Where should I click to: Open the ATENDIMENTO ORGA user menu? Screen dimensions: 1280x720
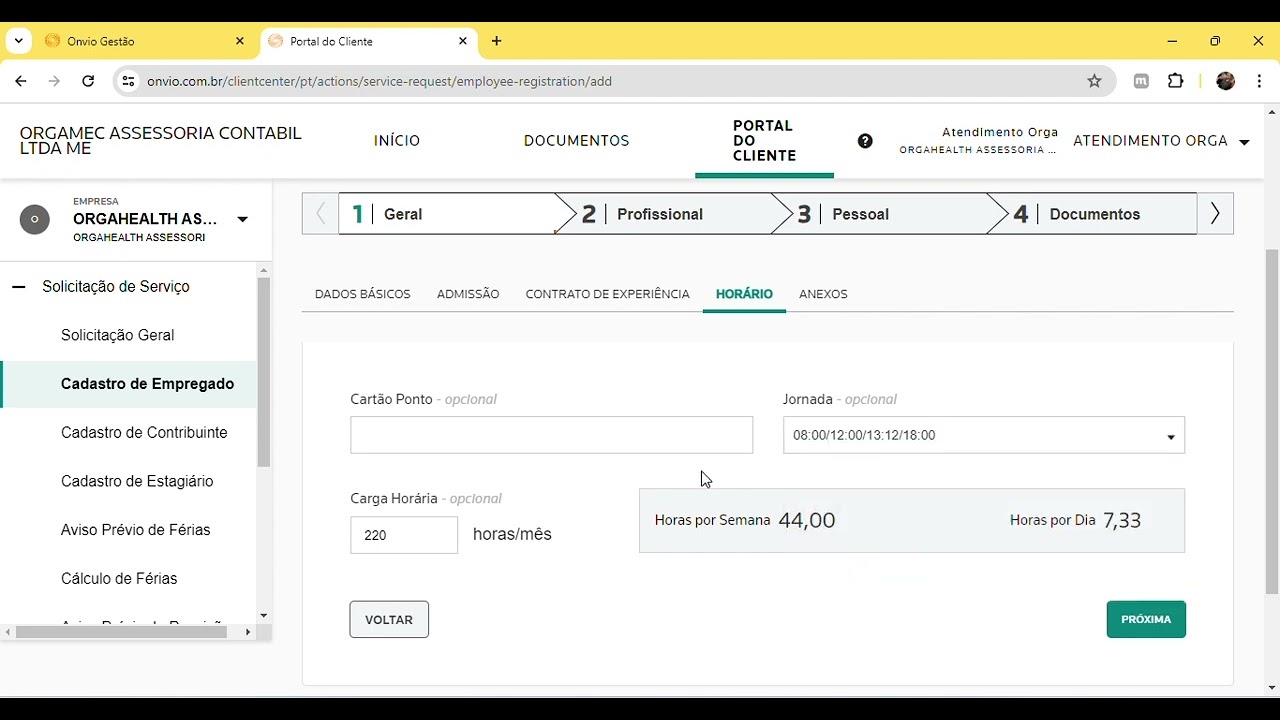coord(1161,141)
